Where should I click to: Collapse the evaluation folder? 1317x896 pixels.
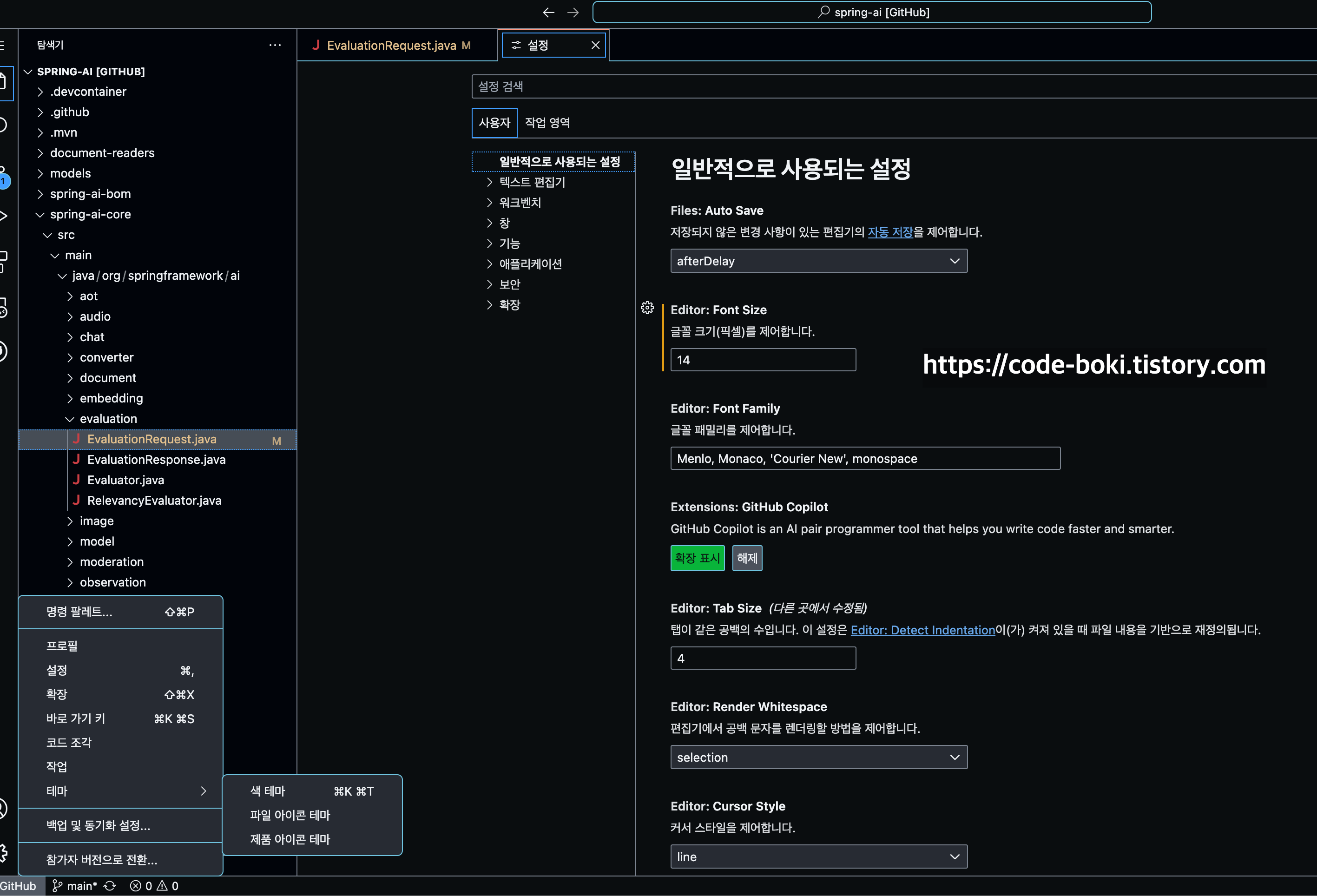[x=108, y=419]
